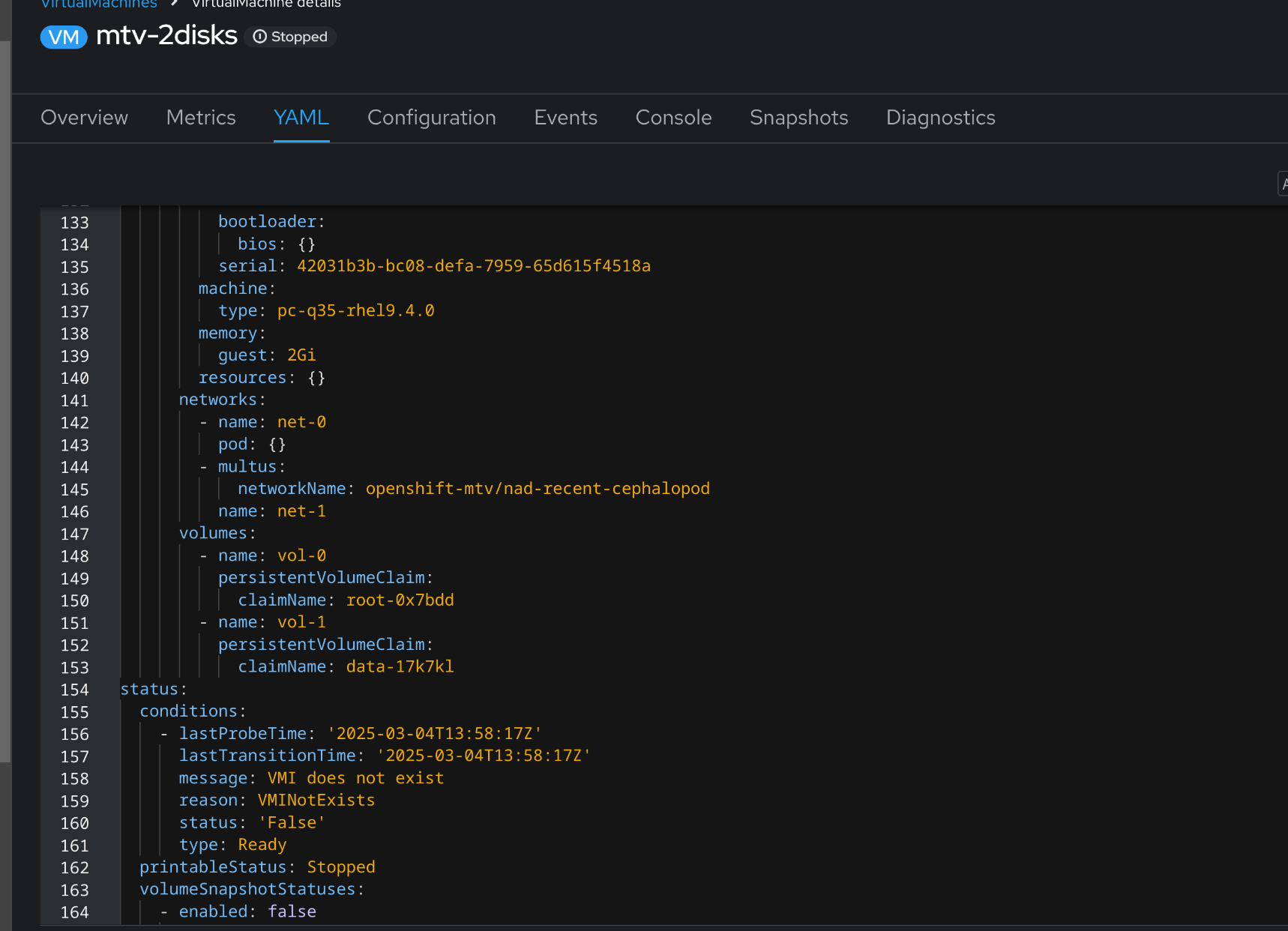1288x931 pixels.
Task: Click the breadcrumb chevron separator
Action: tap(174, 3)
